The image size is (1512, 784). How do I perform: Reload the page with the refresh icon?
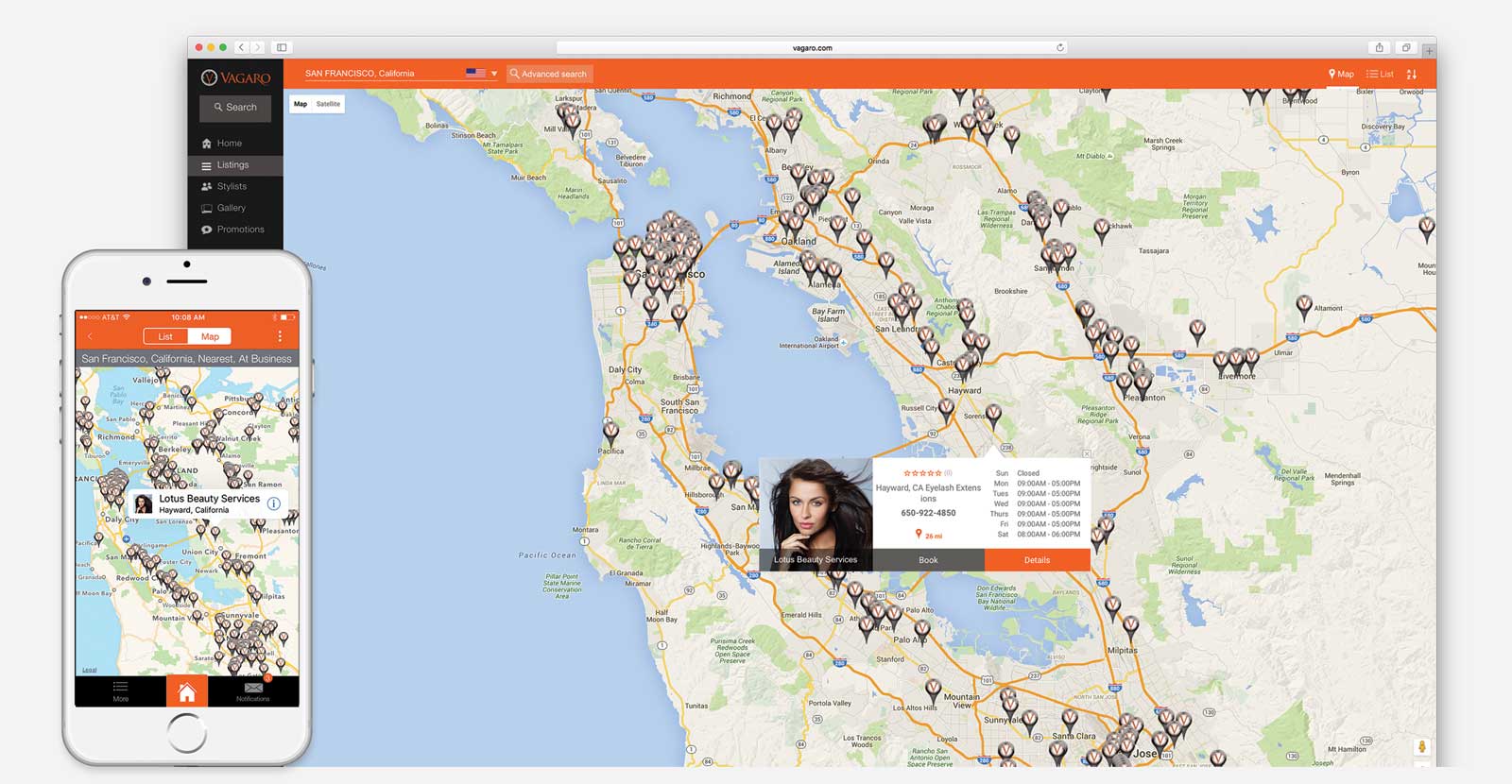1060,47
